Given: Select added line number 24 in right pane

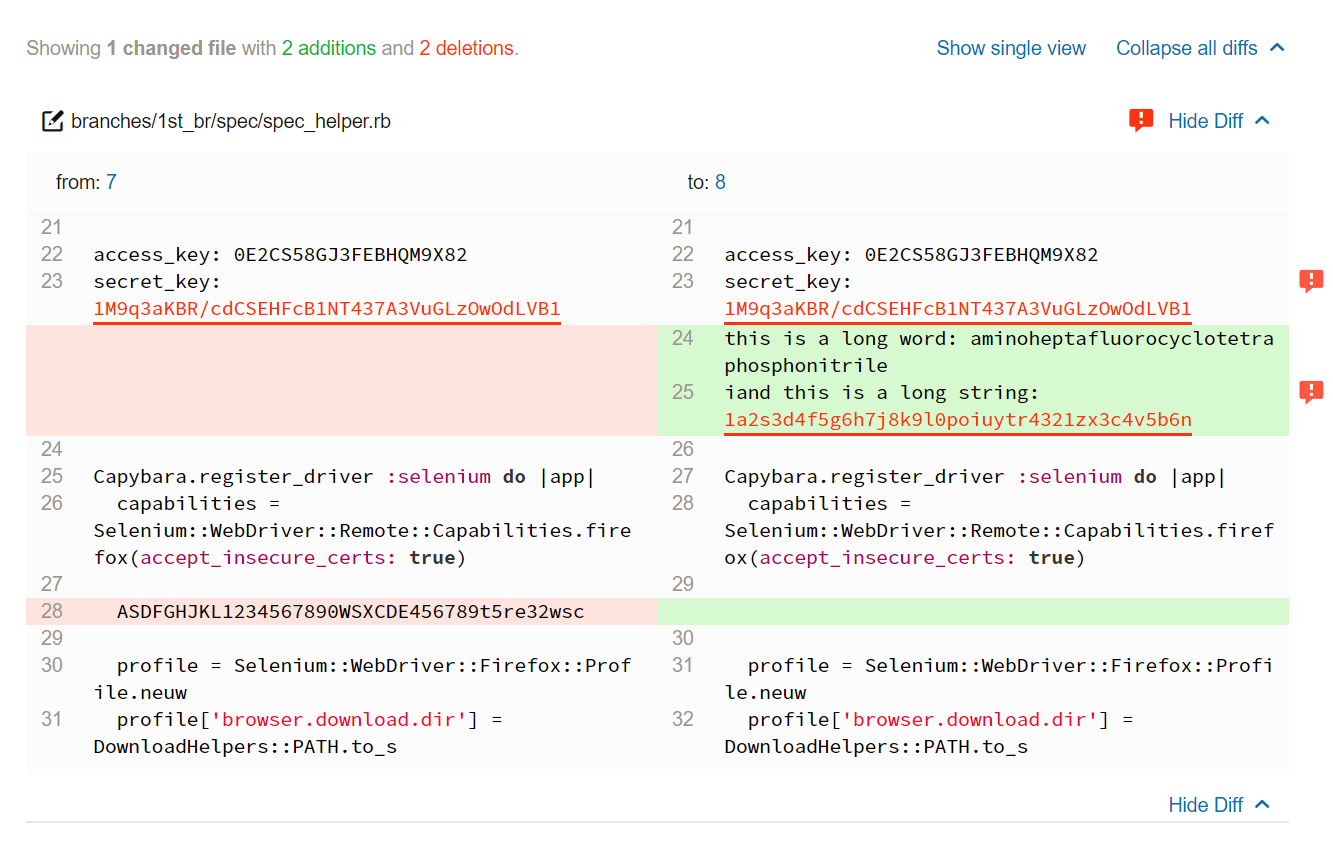Looking at the screenshot, I should point(682,338).
